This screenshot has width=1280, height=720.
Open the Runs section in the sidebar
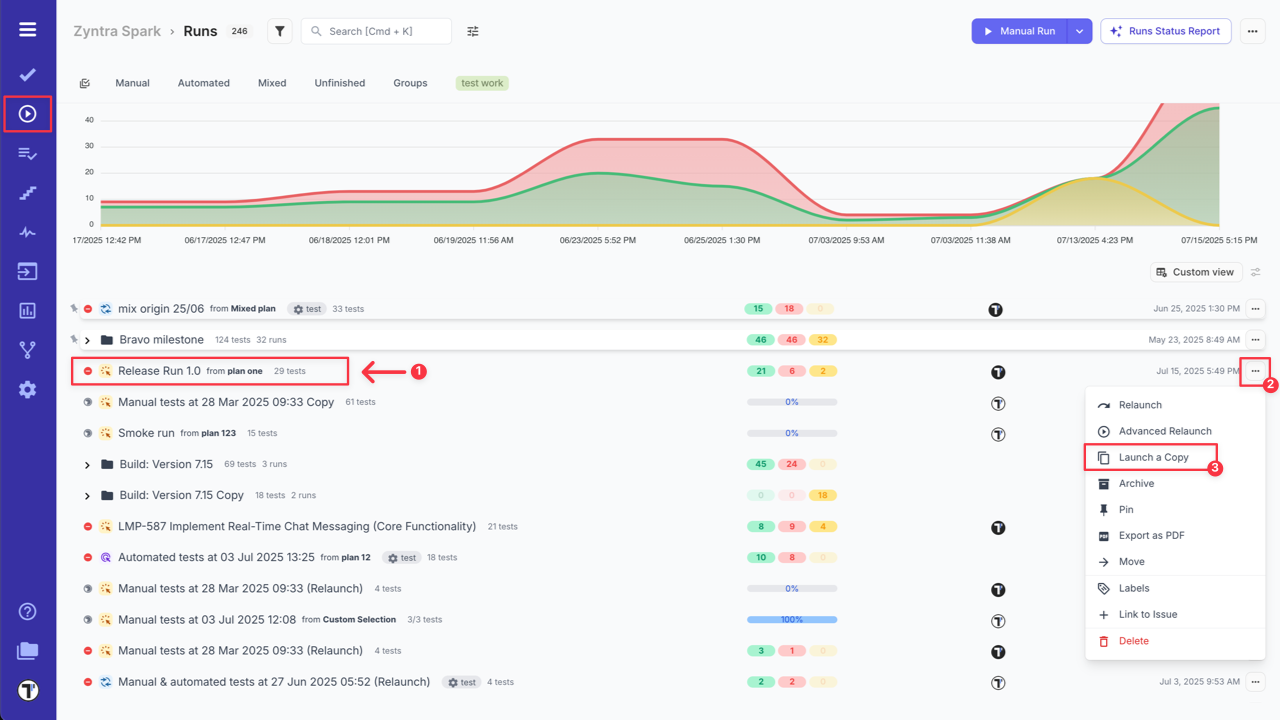point(27,113)
